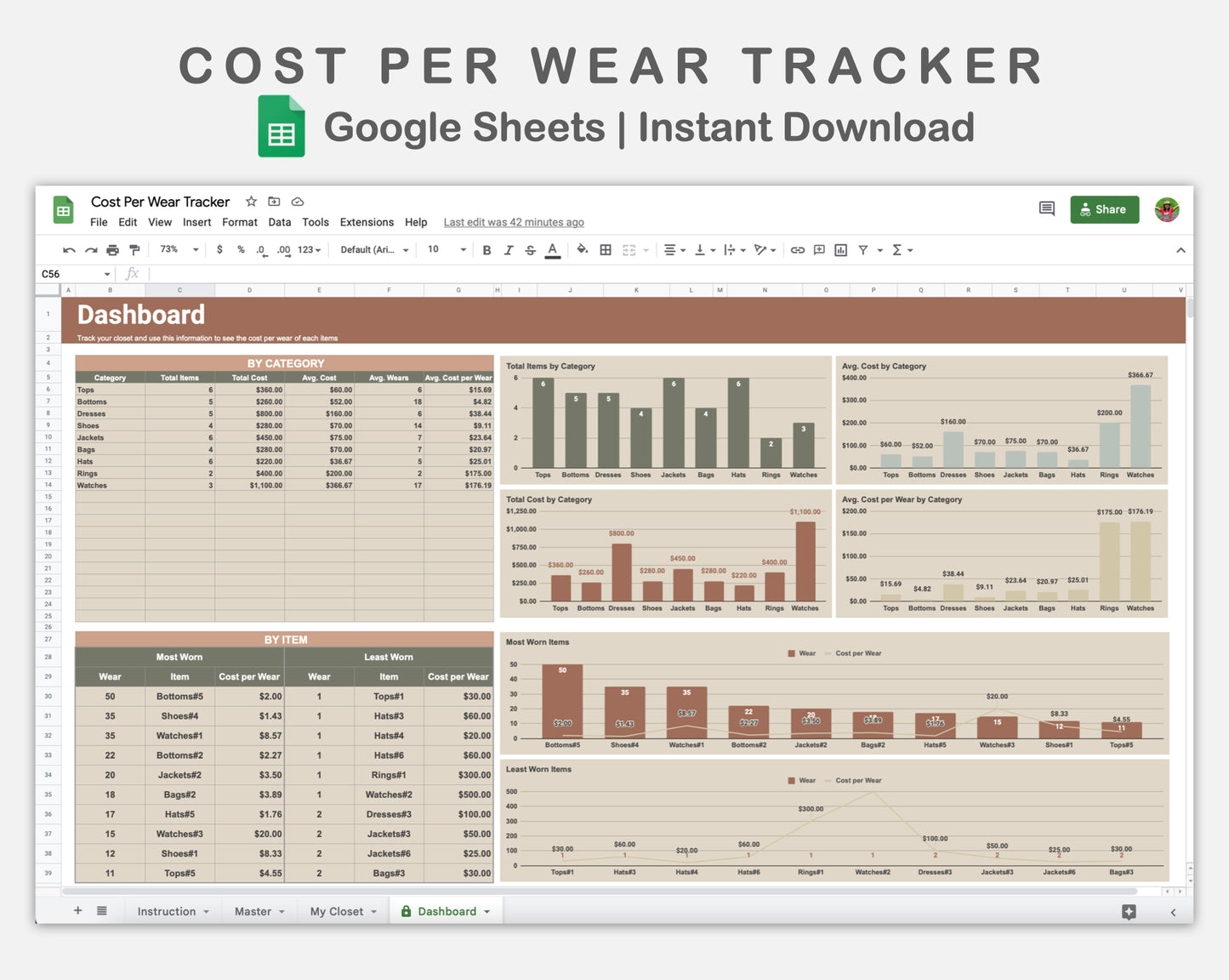
Task: Open the insert chart tool
Action: 840,249
